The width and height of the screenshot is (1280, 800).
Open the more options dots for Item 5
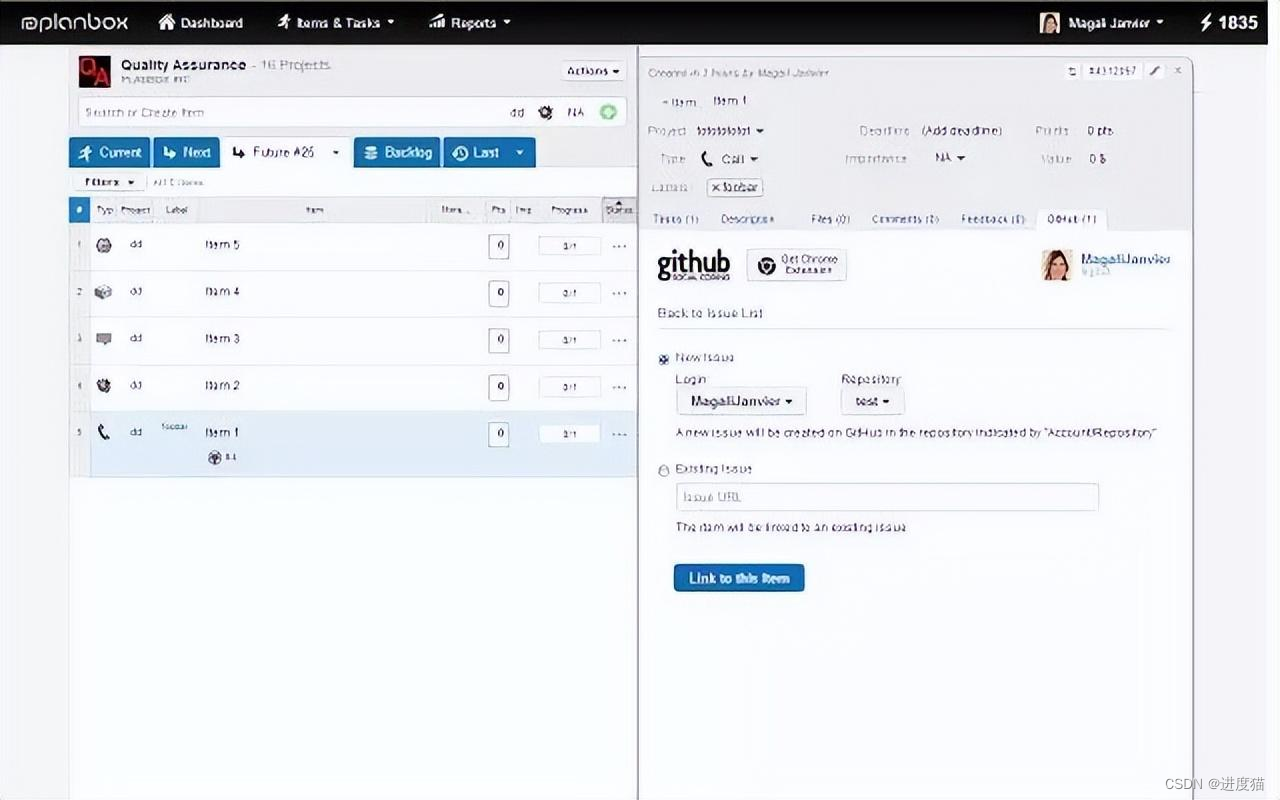point(620,246)
